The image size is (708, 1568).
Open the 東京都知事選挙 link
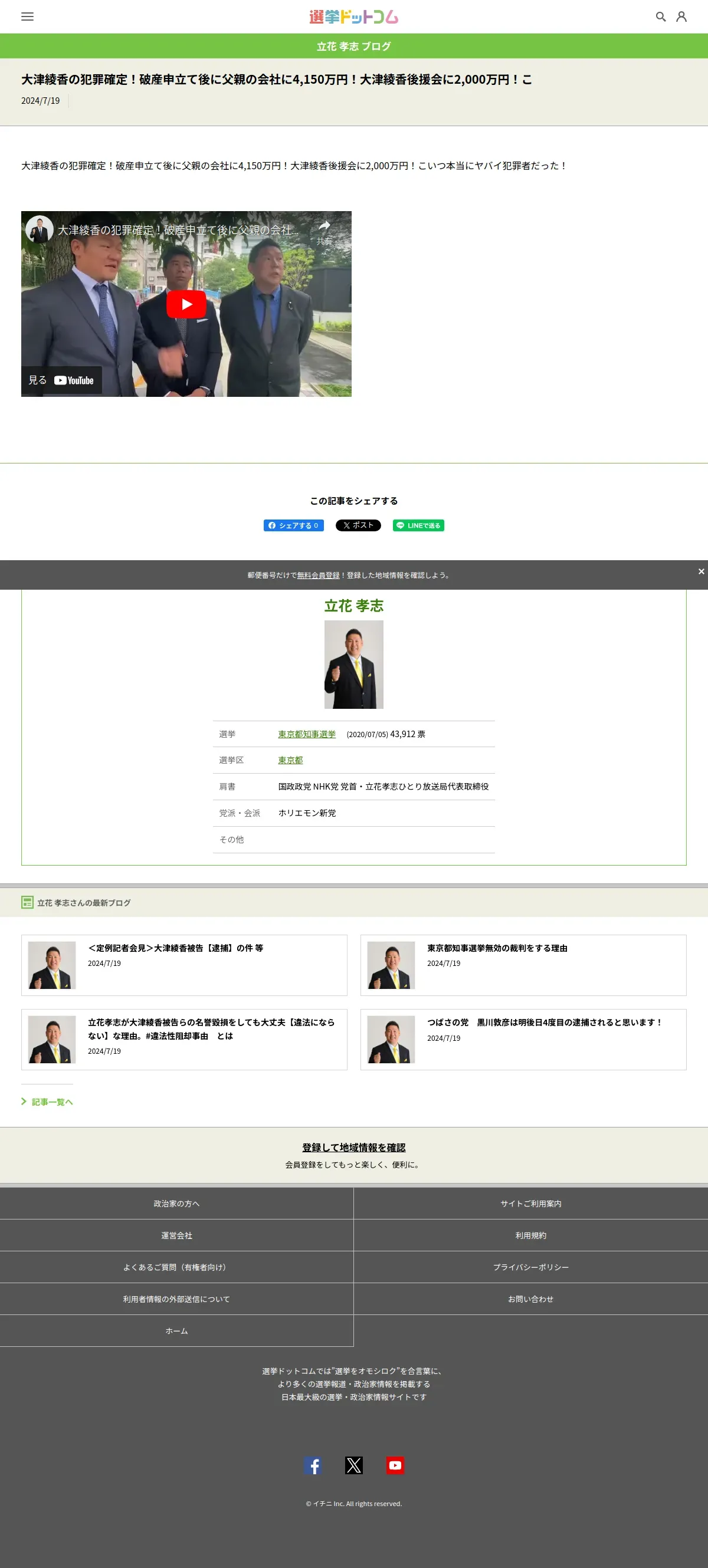(x=307, y=734)
